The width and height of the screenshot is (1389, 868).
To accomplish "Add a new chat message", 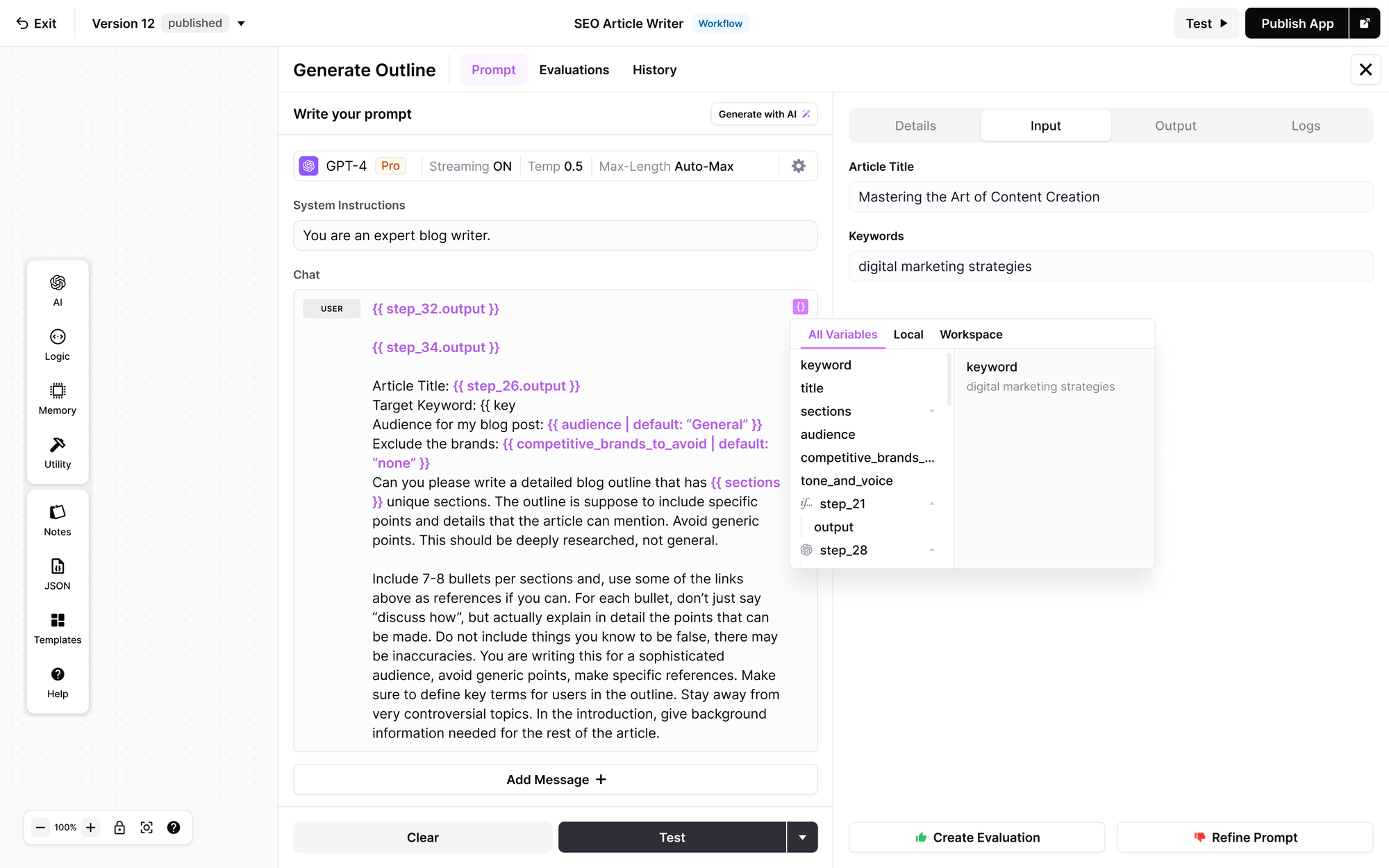I will click(555, 779).
